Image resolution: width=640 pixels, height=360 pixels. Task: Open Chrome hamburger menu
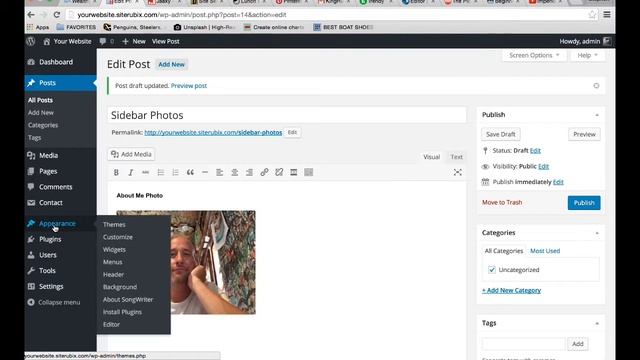(x=607, y=15)
